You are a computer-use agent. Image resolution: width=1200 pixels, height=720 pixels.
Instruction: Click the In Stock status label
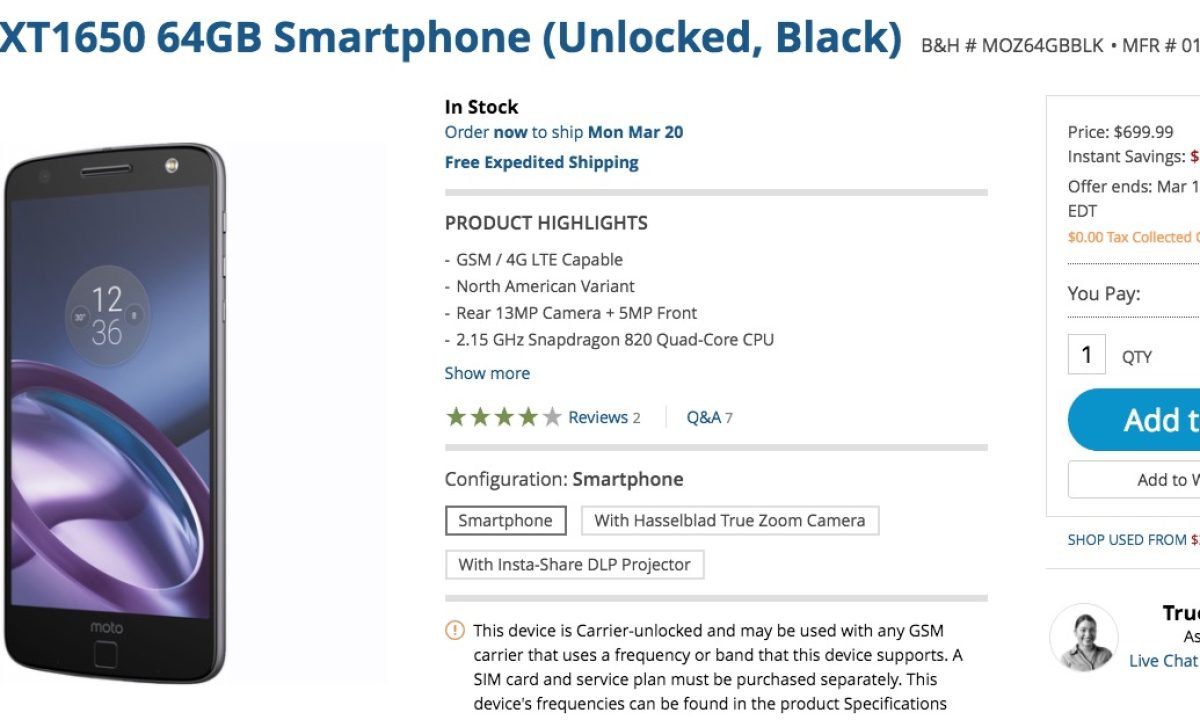click(481, 107)
